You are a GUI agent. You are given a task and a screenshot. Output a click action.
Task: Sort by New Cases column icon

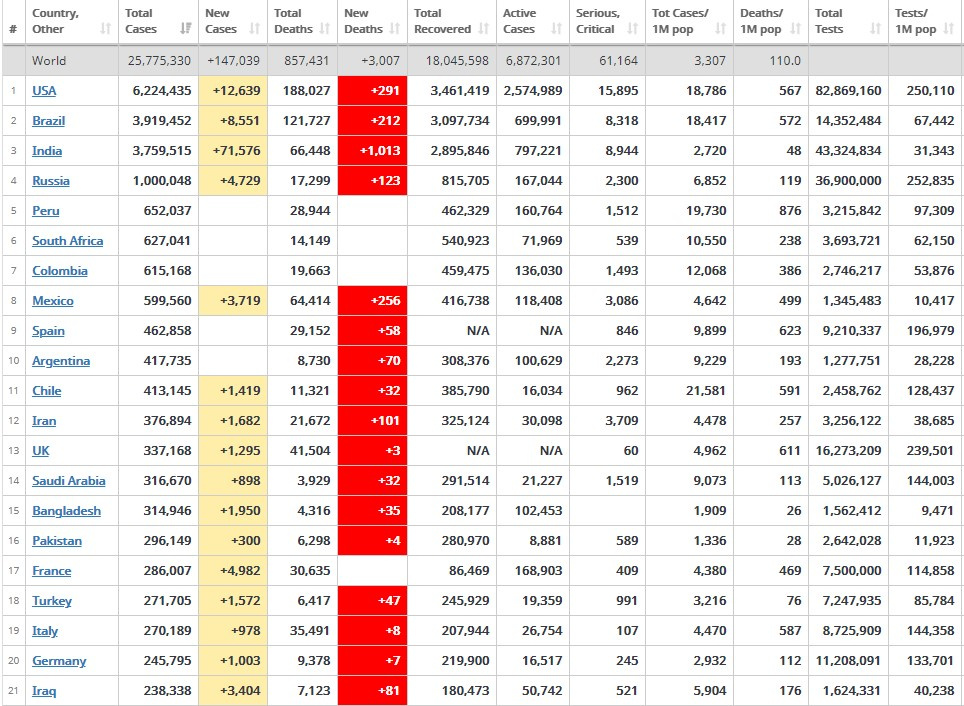pos(255,28)
